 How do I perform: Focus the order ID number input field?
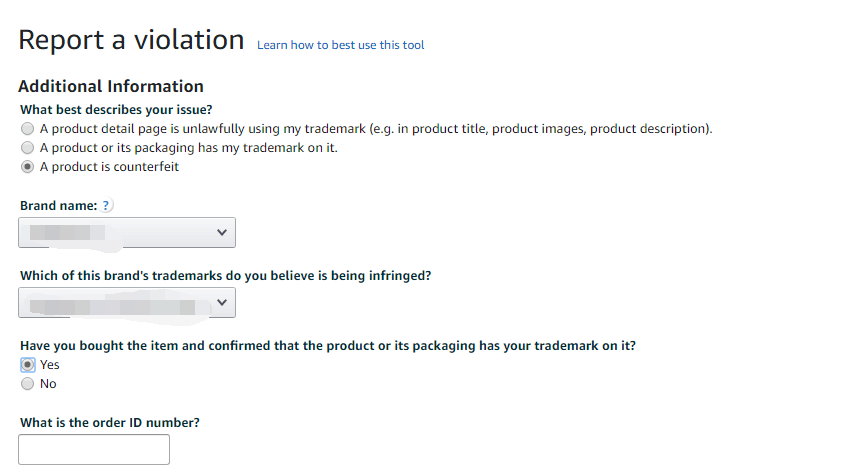coord(94,449)
